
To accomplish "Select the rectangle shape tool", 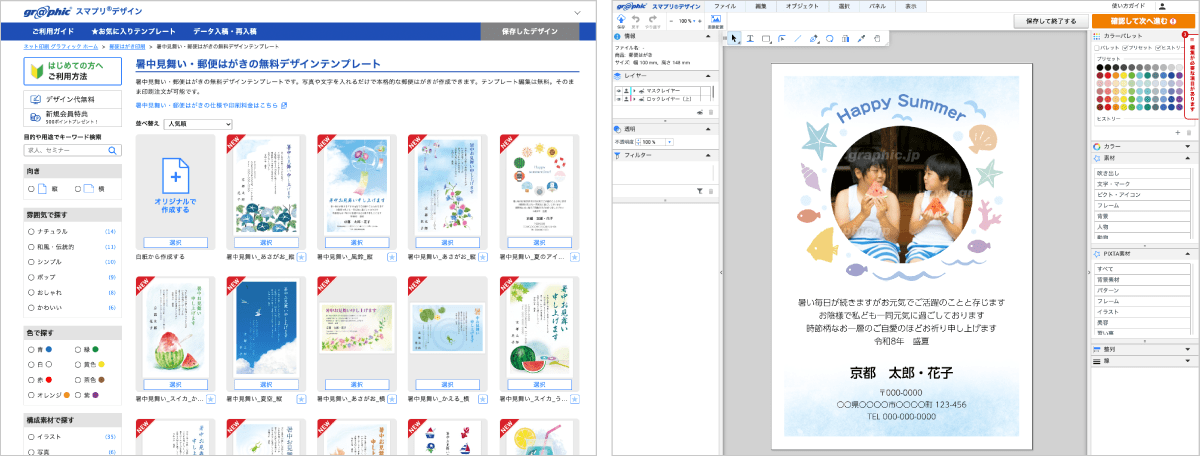I will 766,39.
